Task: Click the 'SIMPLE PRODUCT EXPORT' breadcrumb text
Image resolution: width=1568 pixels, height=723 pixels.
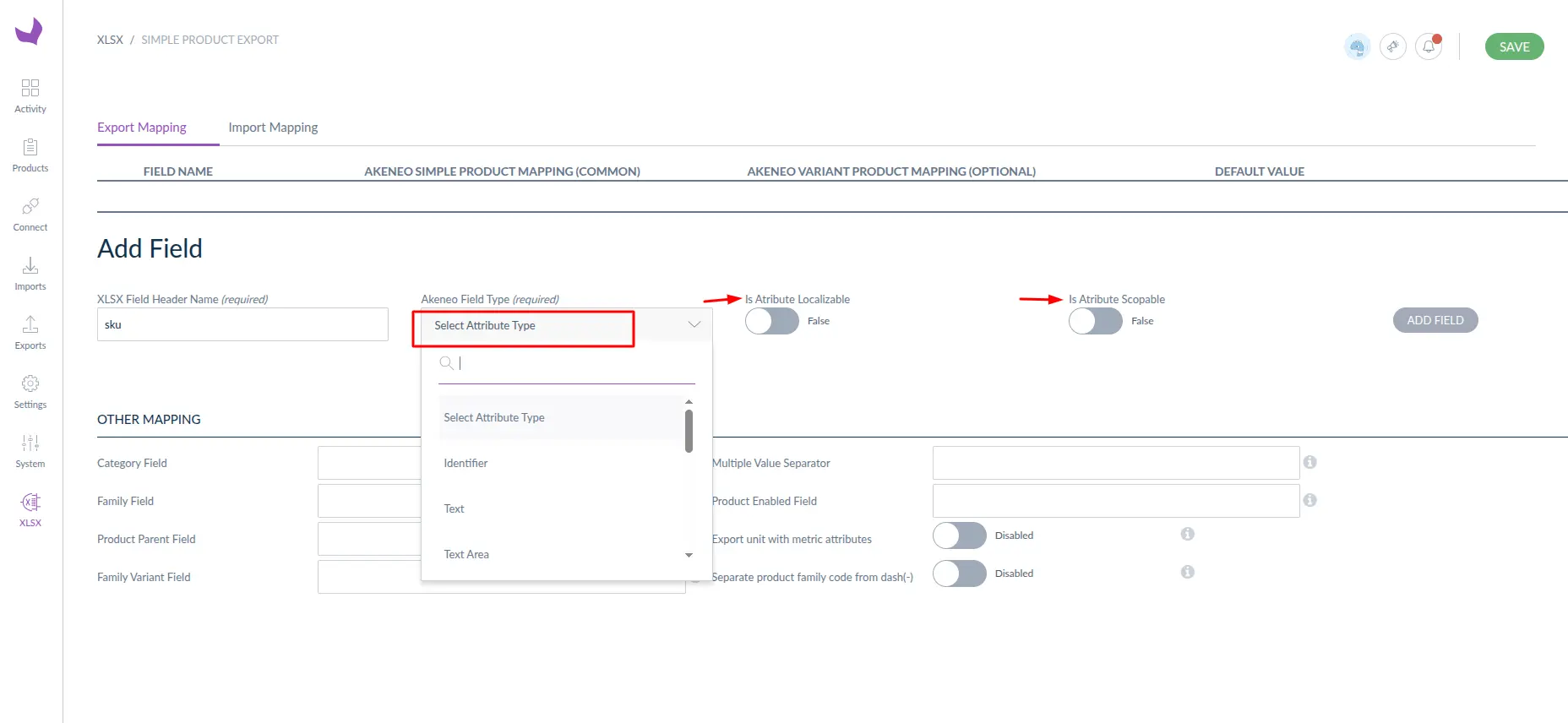Action: [x=210, y=40]
